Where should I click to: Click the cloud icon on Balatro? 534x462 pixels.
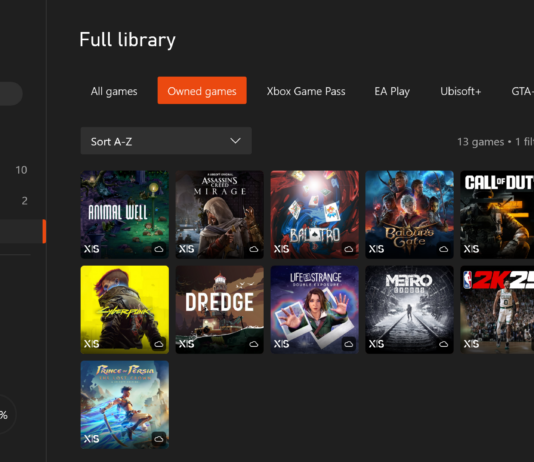tap(349, 249)
